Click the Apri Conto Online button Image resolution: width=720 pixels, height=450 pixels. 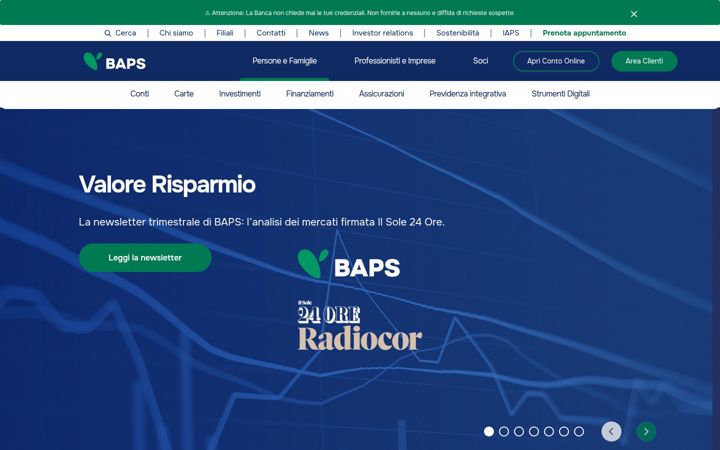pos(556,61)
